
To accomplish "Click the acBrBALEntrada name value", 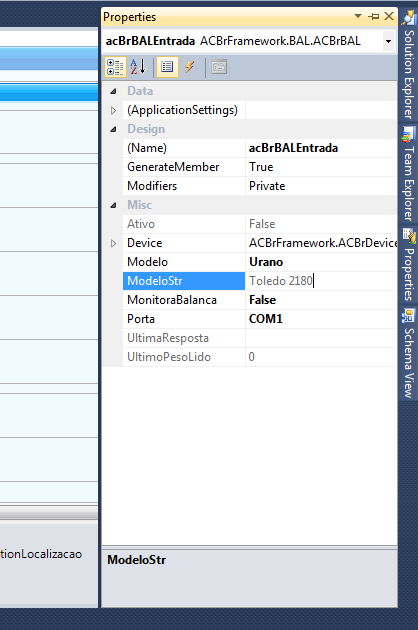I will 321,148.
